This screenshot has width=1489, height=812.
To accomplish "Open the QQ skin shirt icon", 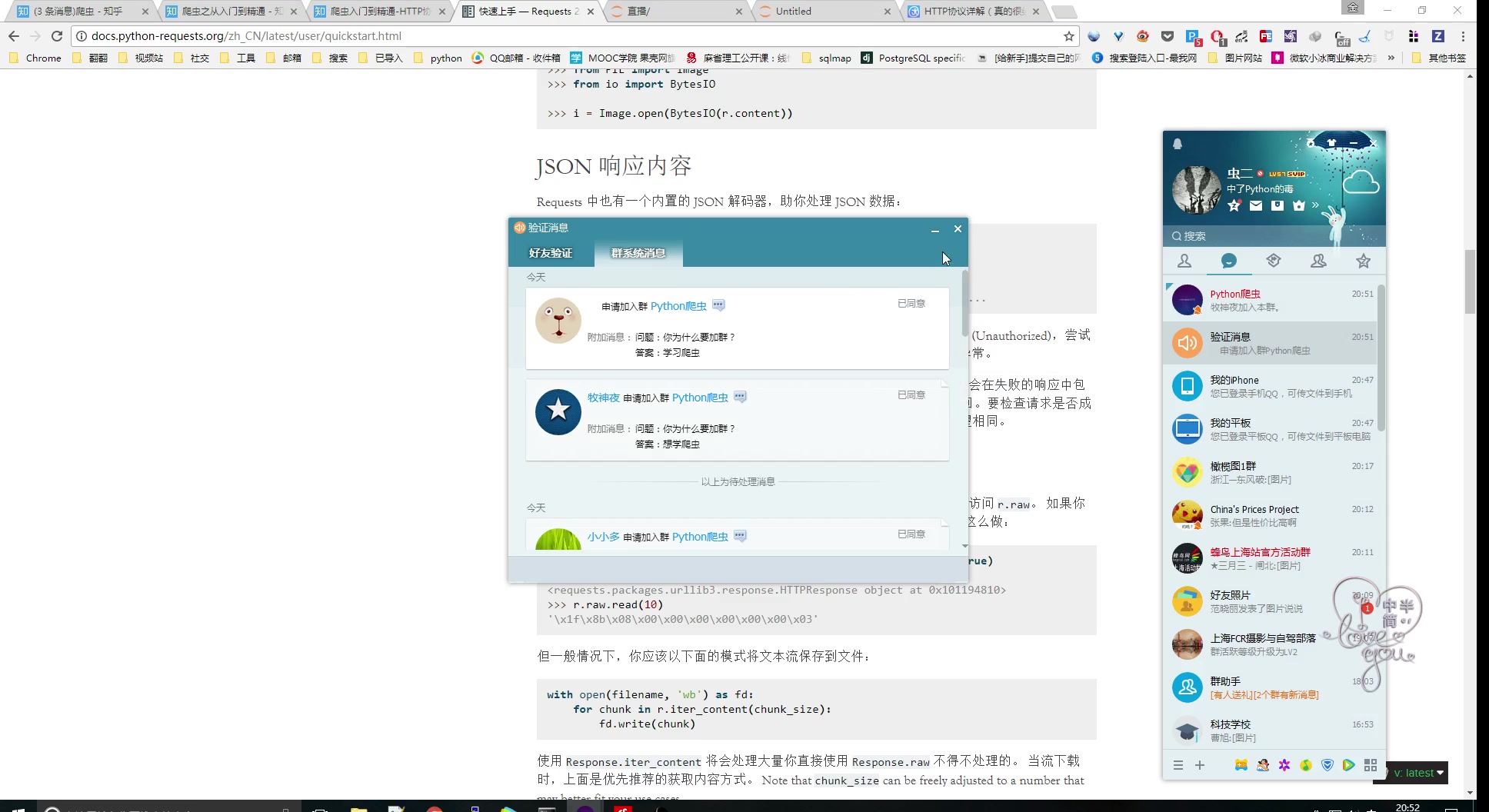I will (x=1331, y=142).
